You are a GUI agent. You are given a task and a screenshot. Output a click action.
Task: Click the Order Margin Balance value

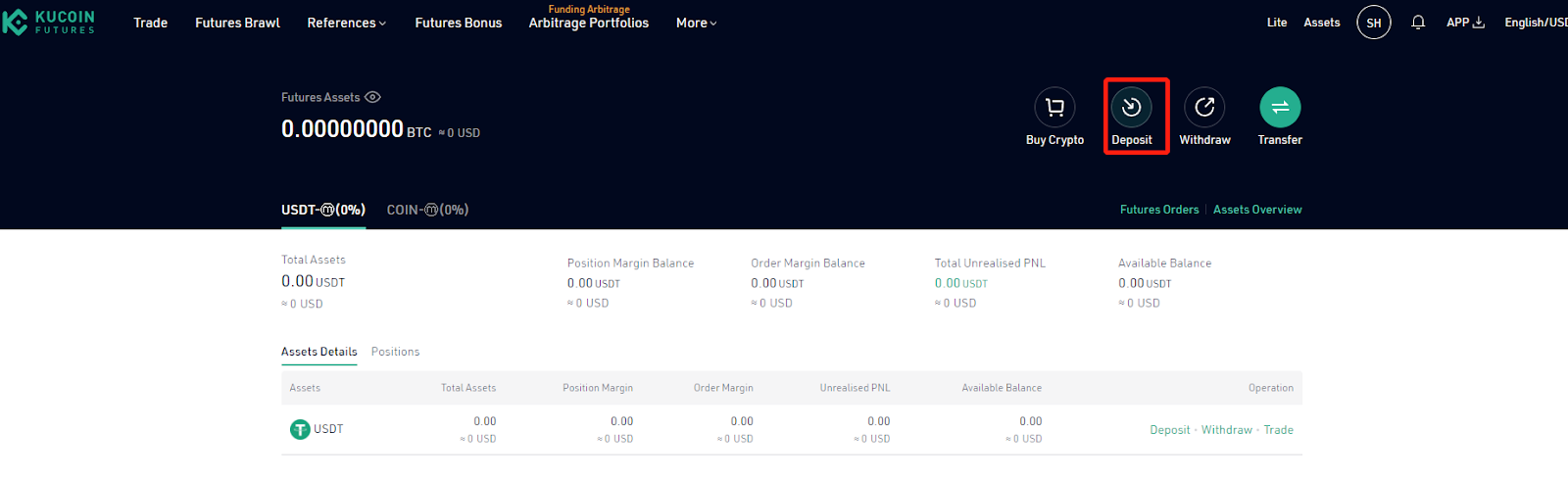tap(777, 283)
